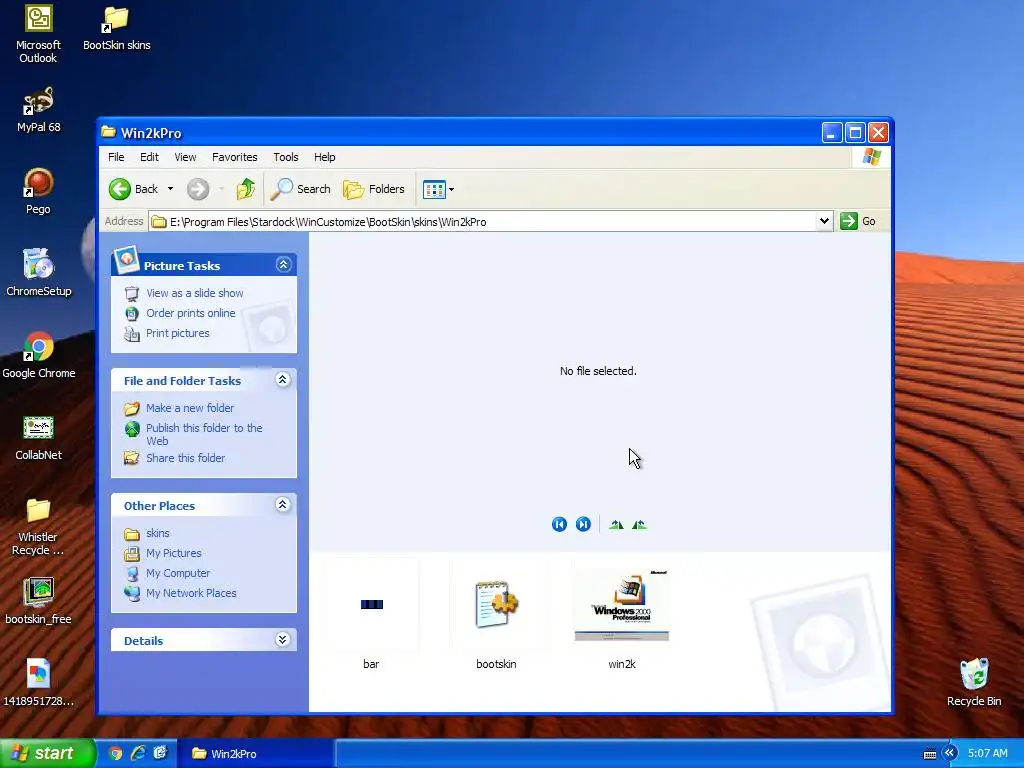Click the Go button
Screen dimensions: 1024x768
click(x=858, y=221)
